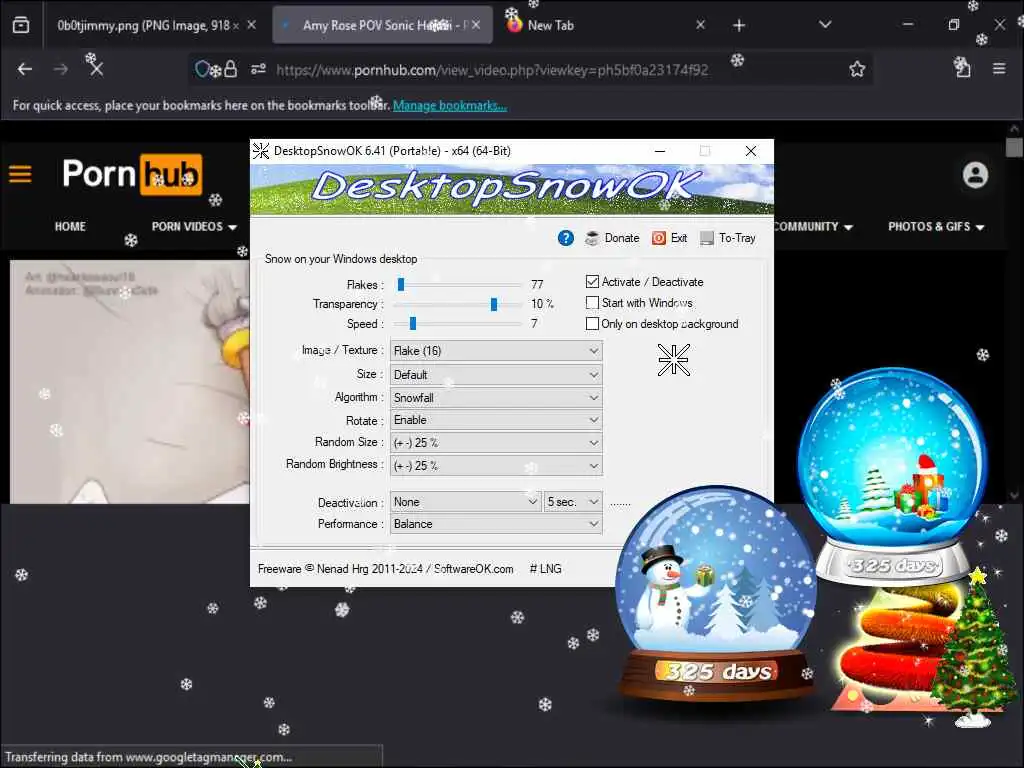Open the Random Size dropdown

(496, 443)
